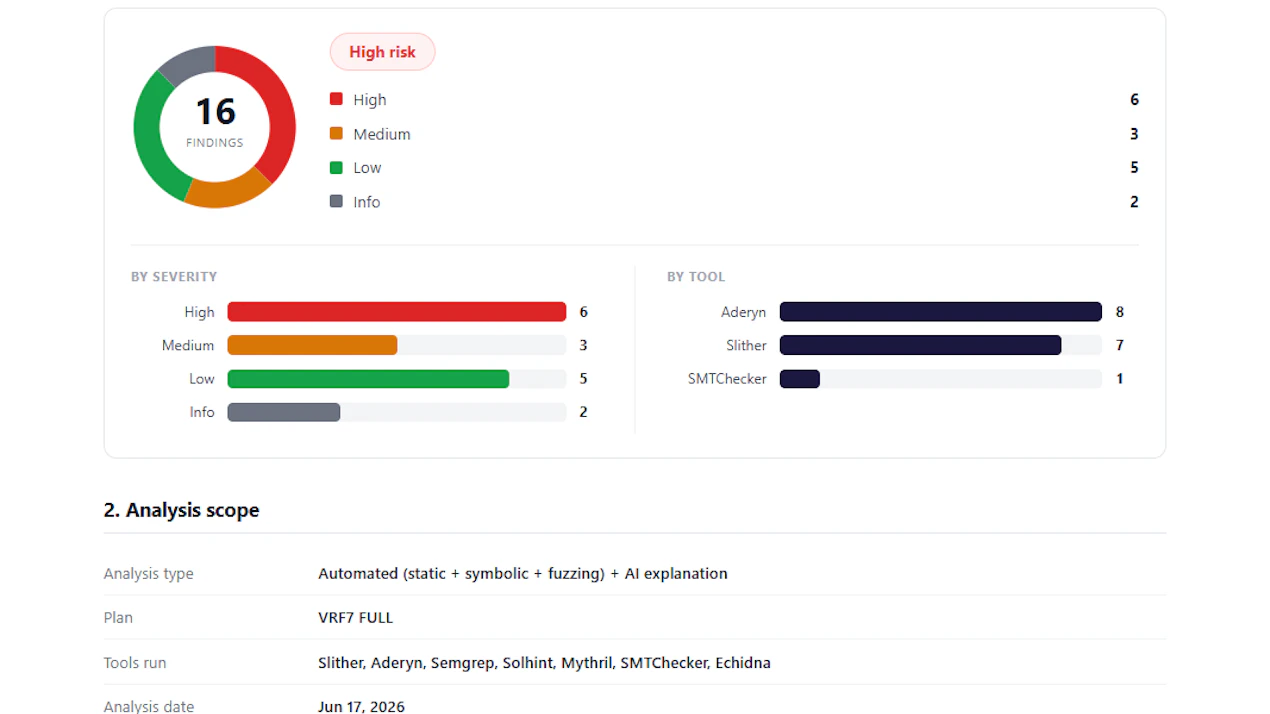Click the High legend label
This screenshot has height=714, width=1270.
pos(369,100)
